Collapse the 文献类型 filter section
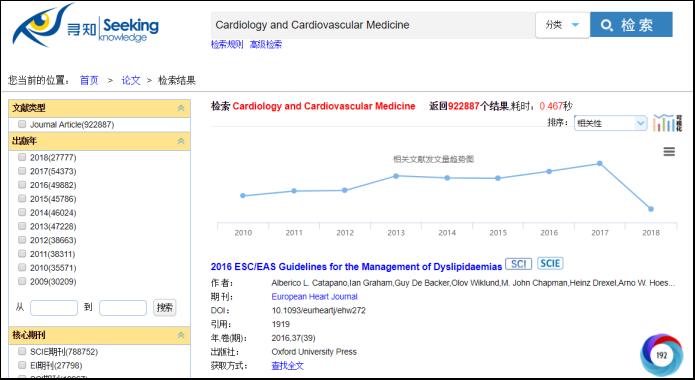 pyautogui.click(x=180, y=108)
